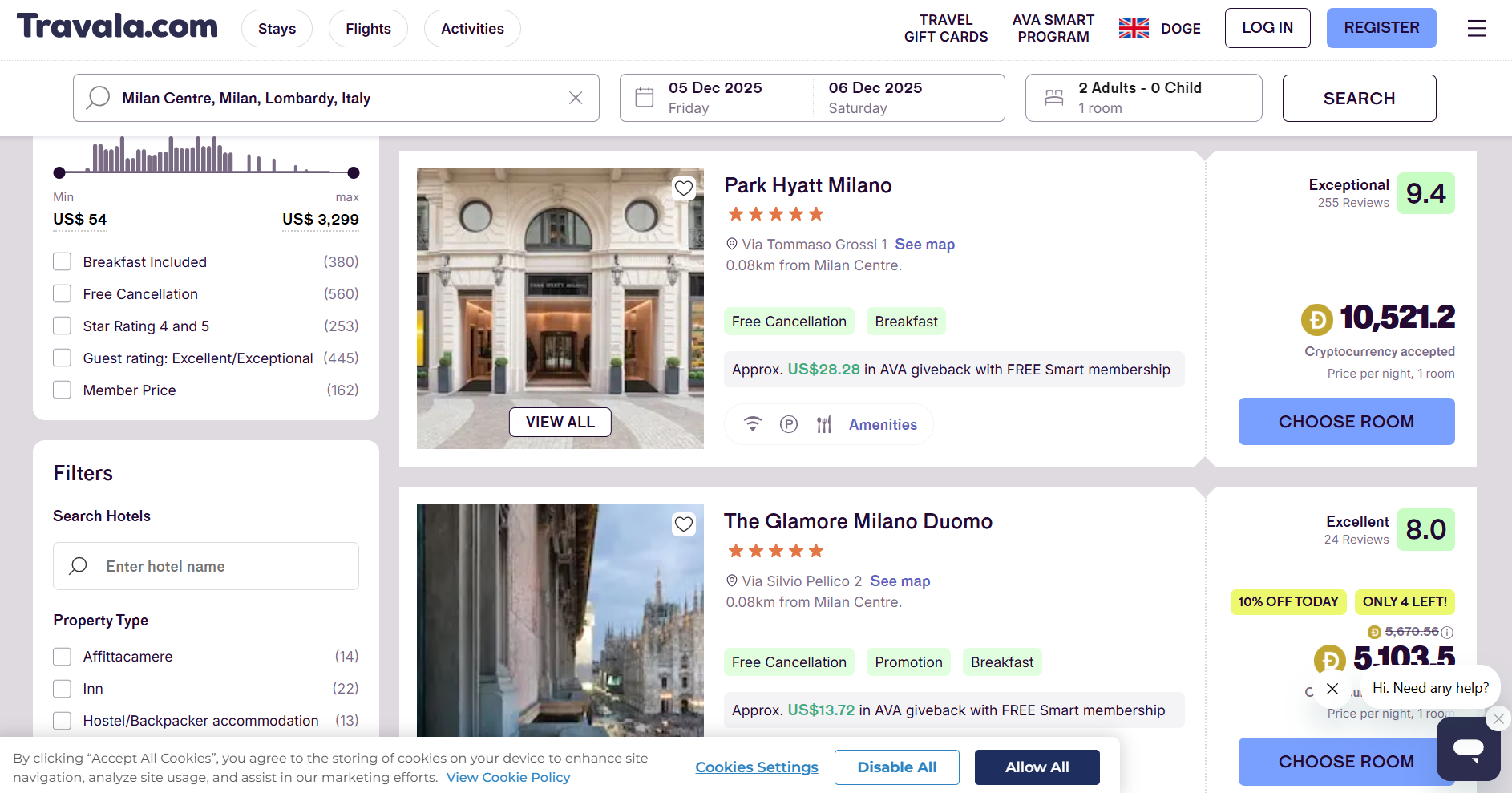Expand Amenities for Park Hyatt Milano

pos(883,425)
